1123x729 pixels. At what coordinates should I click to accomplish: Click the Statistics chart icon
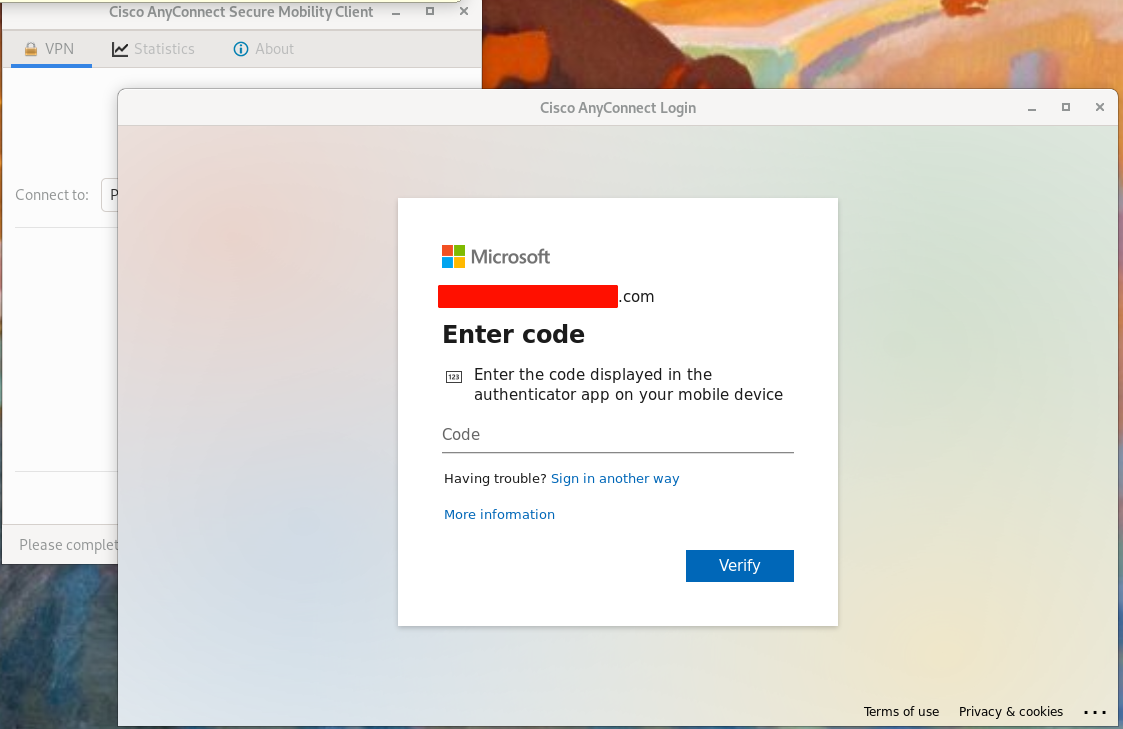pyautogui.click(x=120, y=49)
